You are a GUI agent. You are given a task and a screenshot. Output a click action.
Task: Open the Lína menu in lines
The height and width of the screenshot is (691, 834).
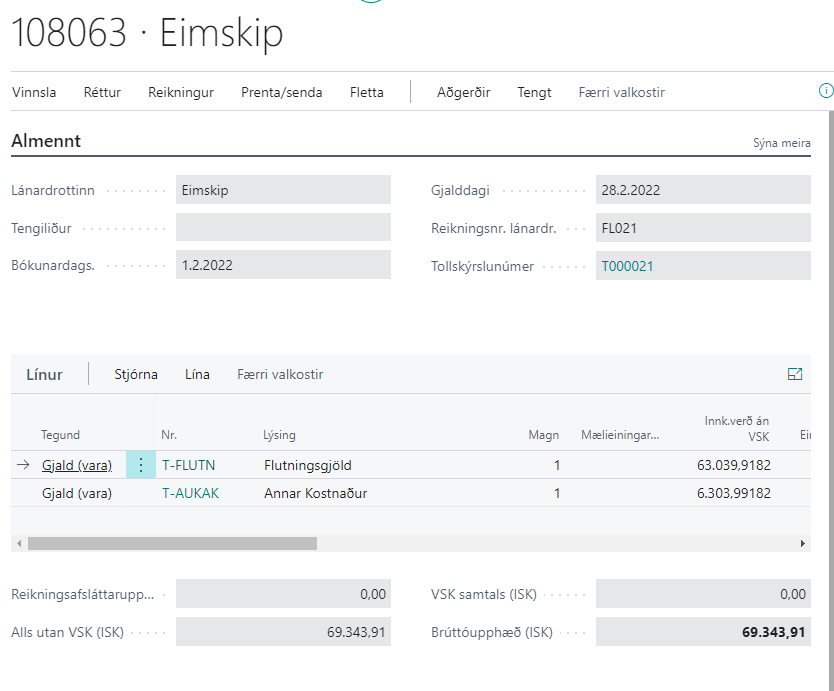pyautogui.click(x=197, y=374)
